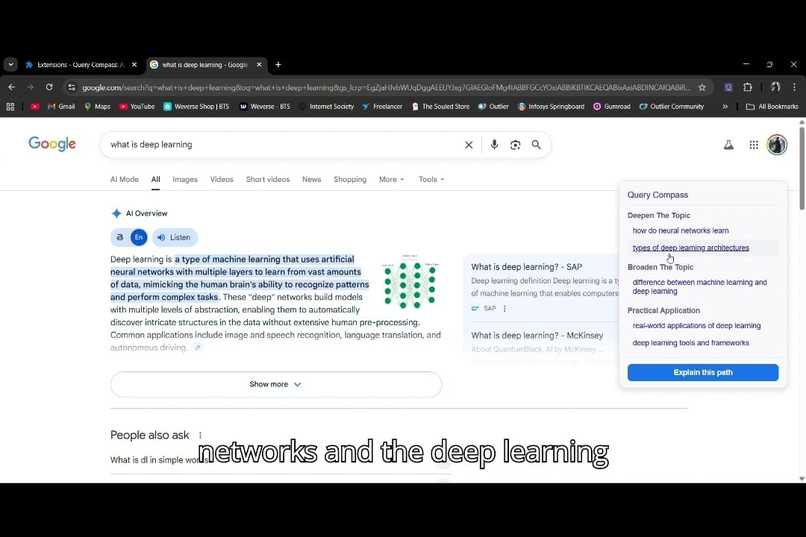Open the tab search dropdown arrow
Viewport: 806px width, 537px height.
point(11,65)
